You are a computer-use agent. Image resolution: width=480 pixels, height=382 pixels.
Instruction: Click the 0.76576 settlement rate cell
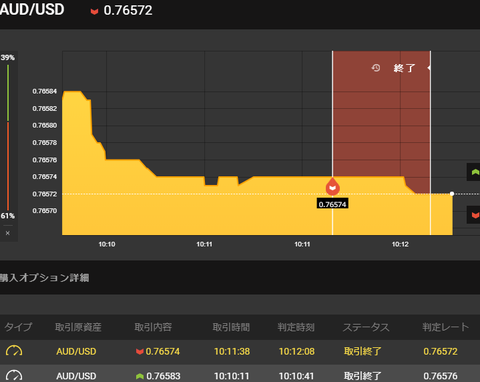(440, 376)
